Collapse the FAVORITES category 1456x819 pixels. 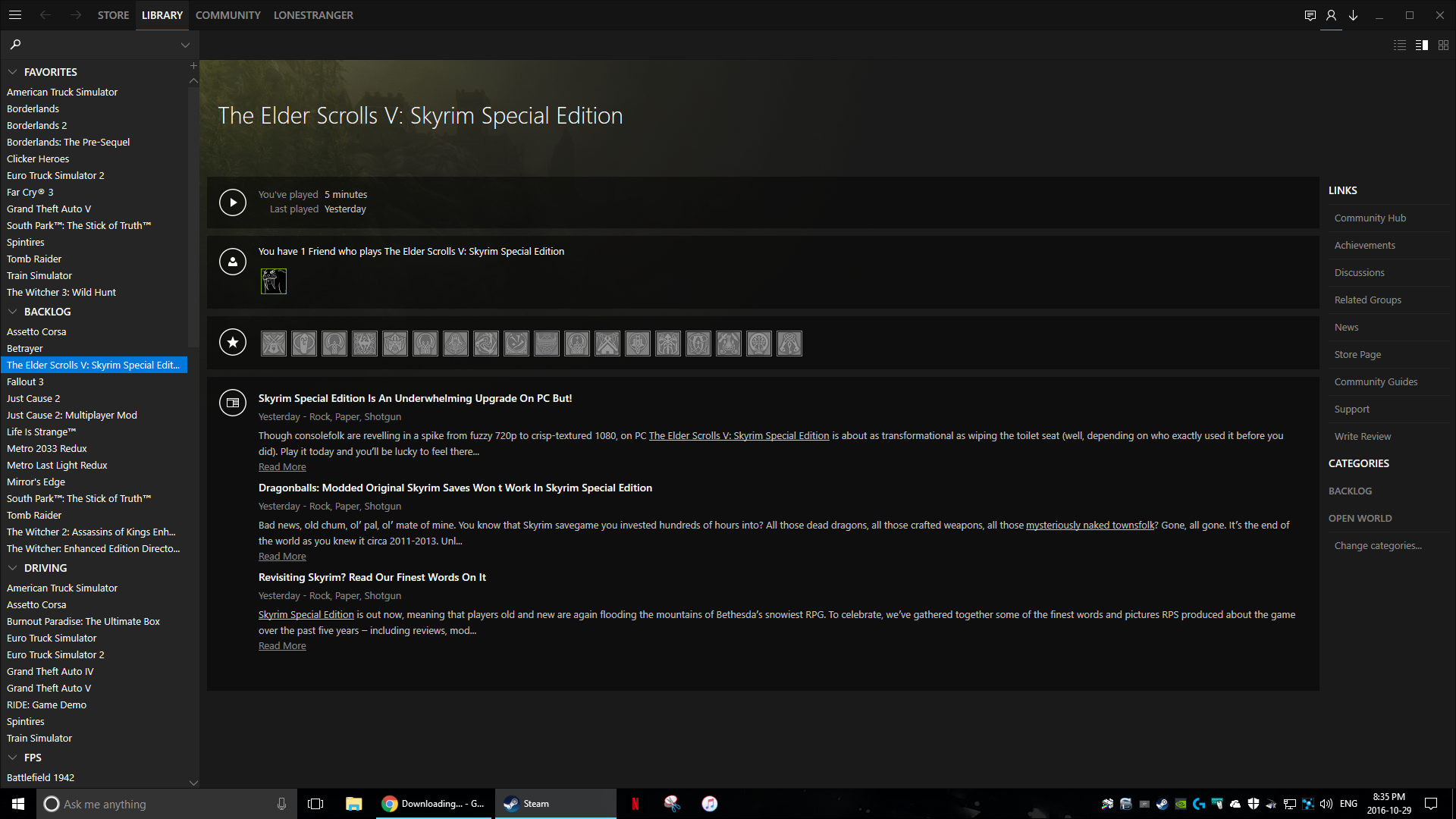(x=13, y=72)
